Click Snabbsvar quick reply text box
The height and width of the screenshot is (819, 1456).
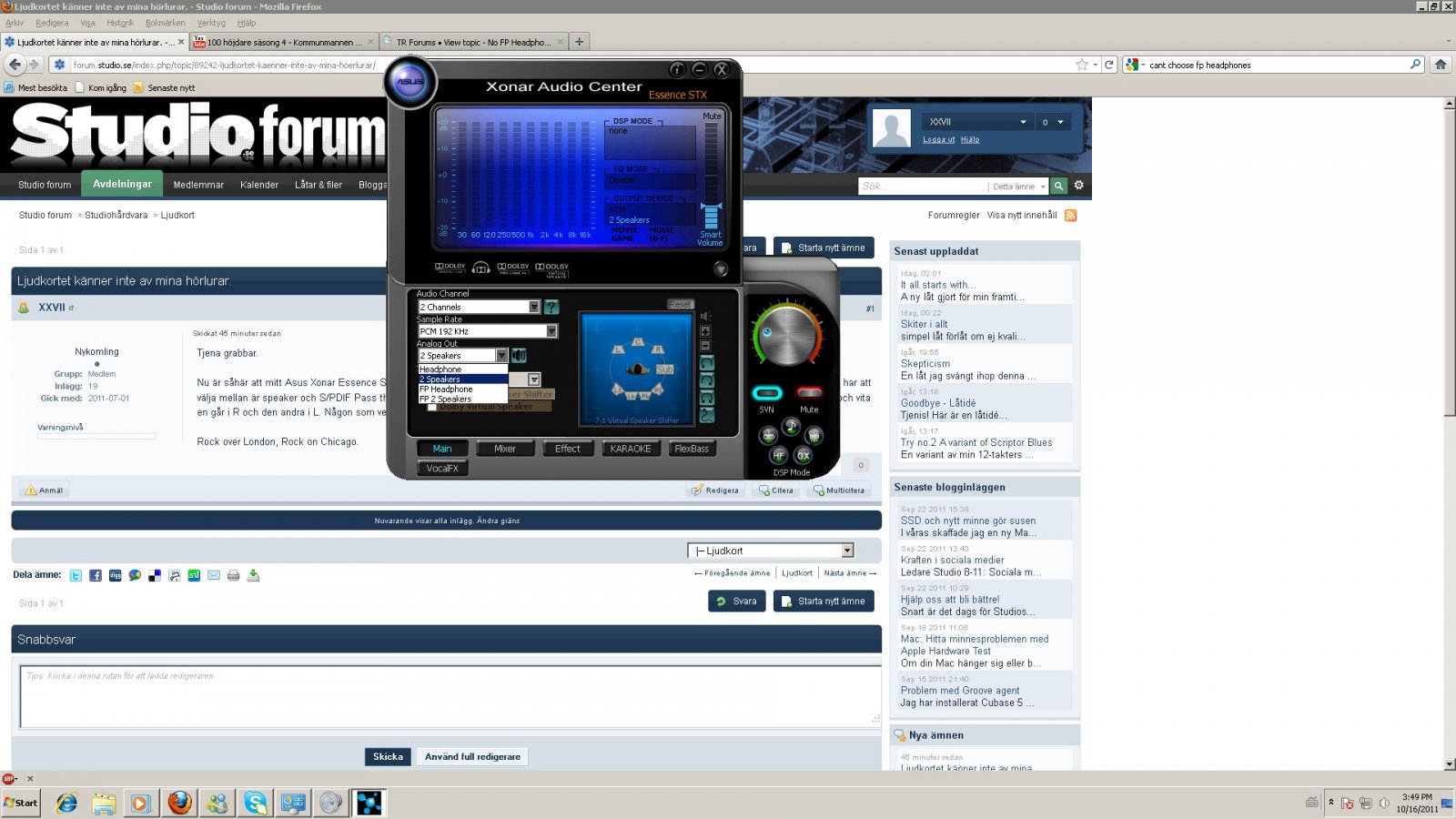pyautogui.click(x=450, y=697)
